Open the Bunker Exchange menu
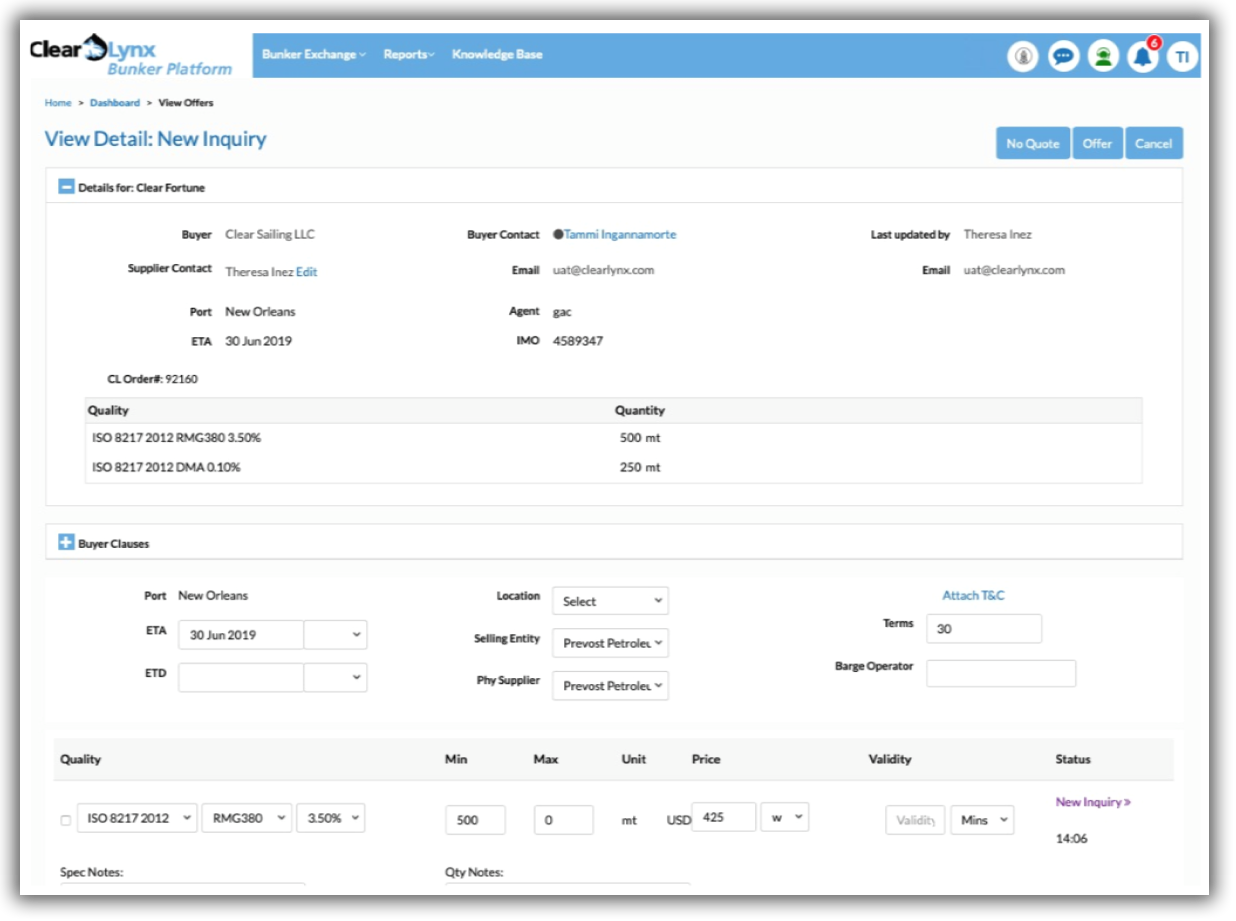Screen dimensions: 1236x921 click(314, 54)
